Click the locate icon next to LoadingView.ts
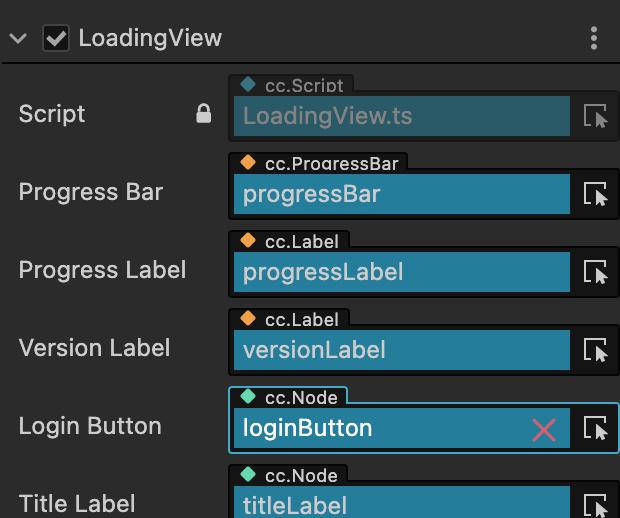Screen dimensions: 620x518 tap(596, 117)
